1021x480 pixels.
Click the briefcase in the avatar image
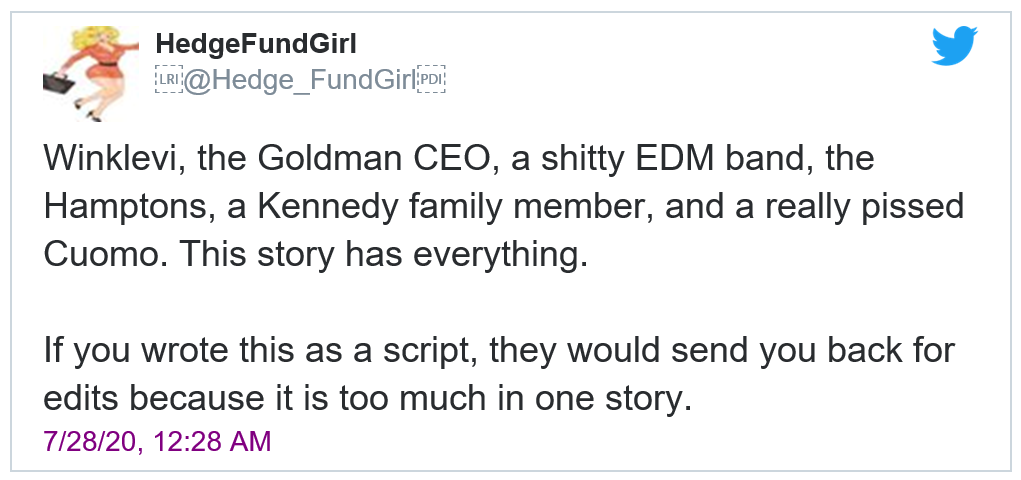point(59,83)
